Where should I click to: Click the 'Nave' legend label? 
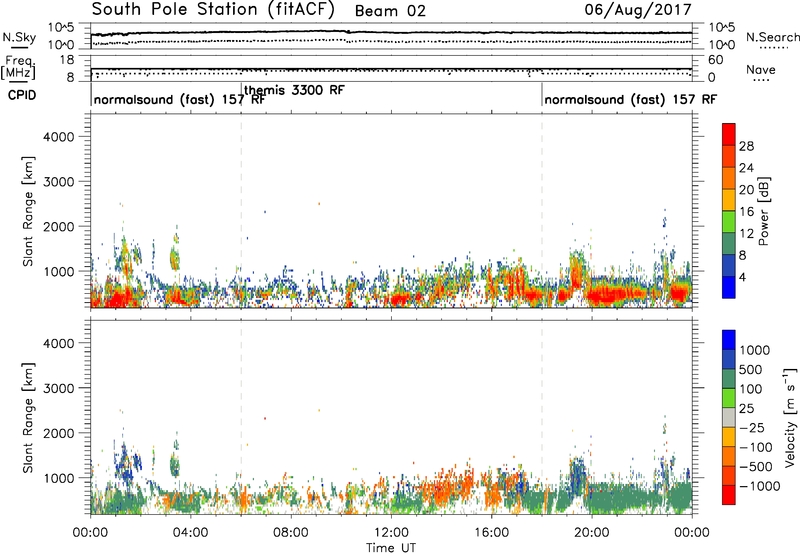point(761,70)
